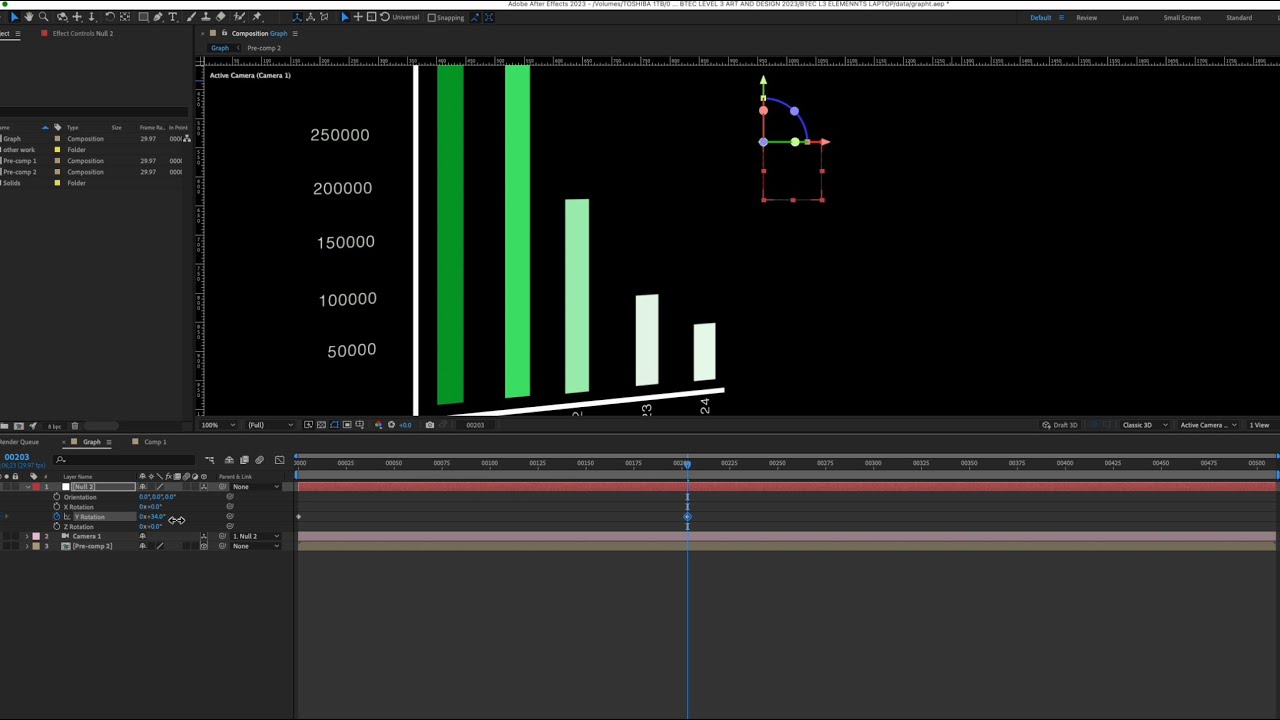
Task: Open Camera 1 parent dropdown showing 1. Null 2
Action: [257, 536]
